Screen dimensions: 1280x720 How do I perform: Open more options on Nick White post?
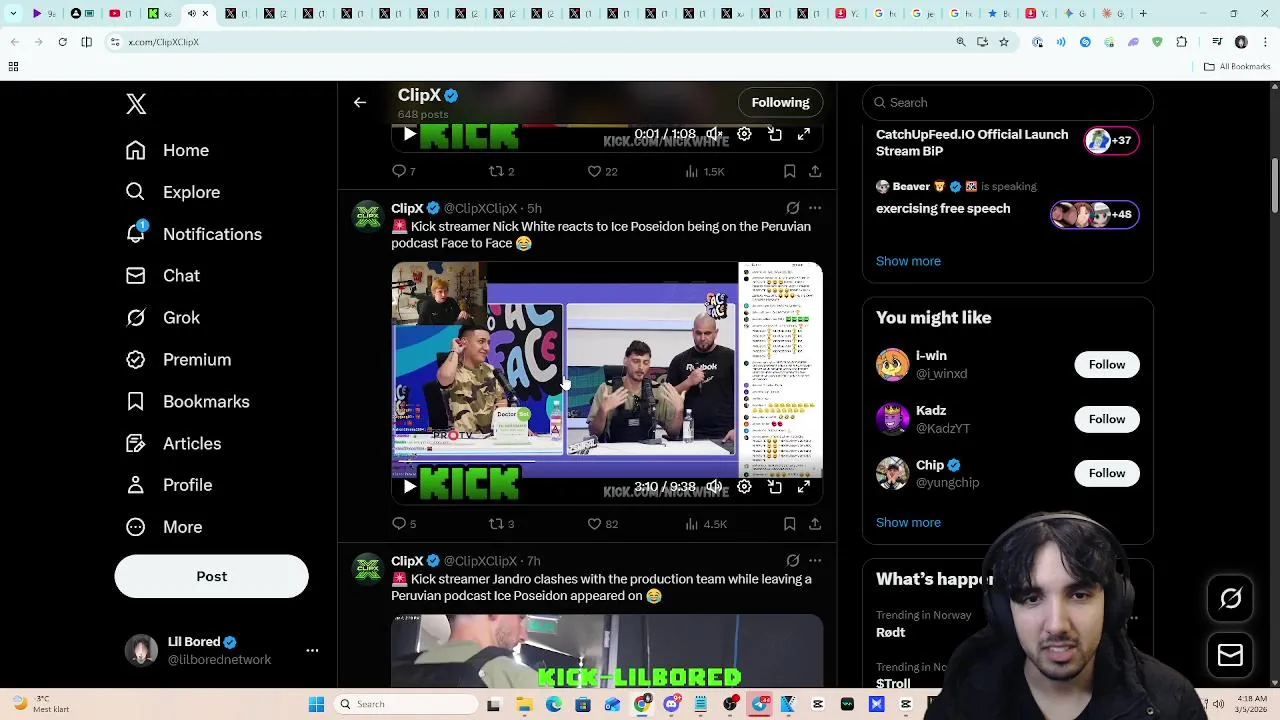click(815, 208)
